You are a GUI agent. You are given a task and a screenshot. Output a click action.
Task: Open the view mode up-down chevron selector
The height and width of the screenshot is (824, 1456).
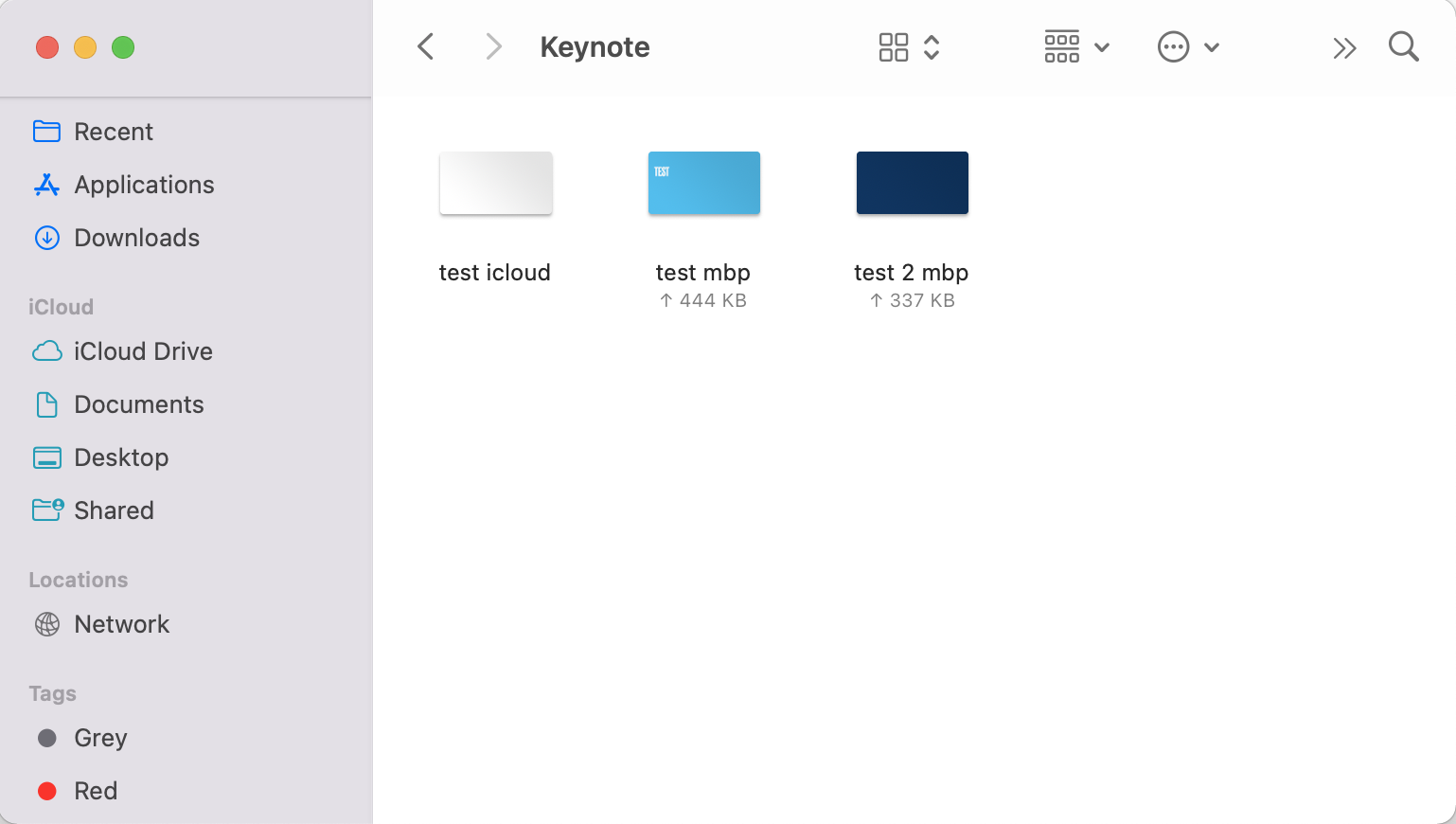[x=932, y=47]
